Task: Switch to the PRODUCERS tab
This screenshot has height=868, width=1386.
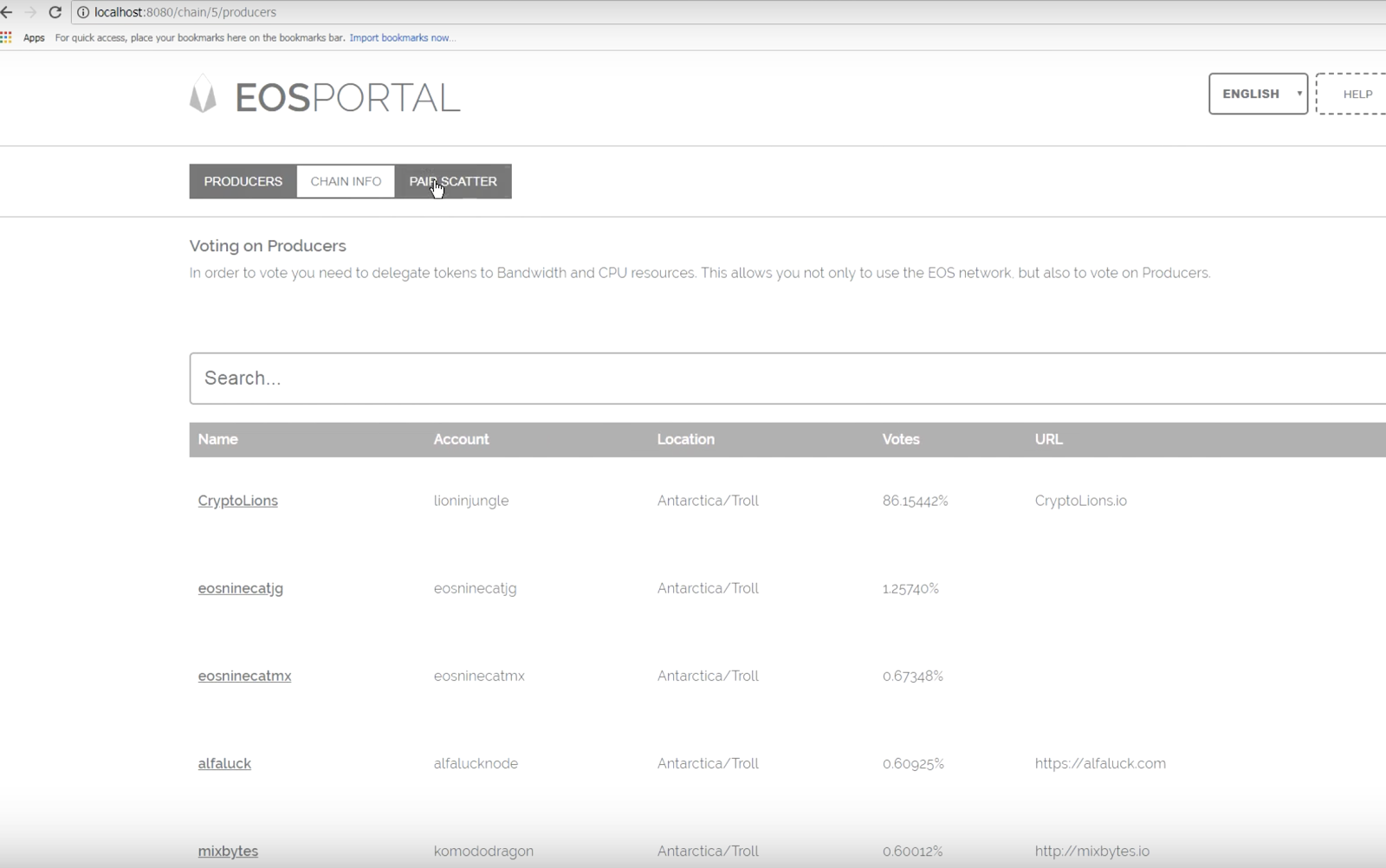Action: [243, 181]
